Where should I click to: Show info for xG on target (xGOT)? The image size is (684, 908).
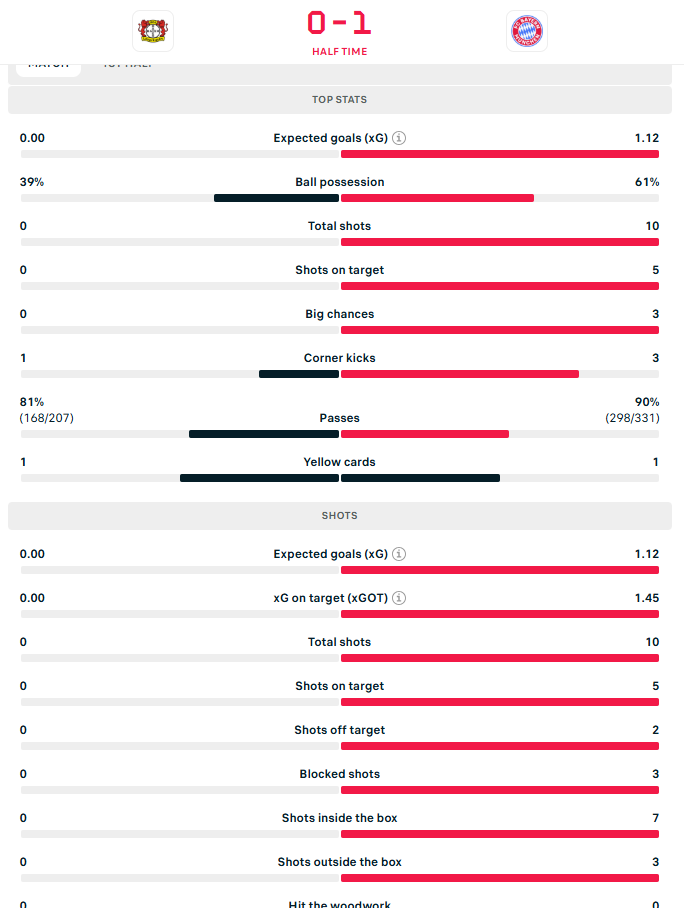[x=399, y=598]
